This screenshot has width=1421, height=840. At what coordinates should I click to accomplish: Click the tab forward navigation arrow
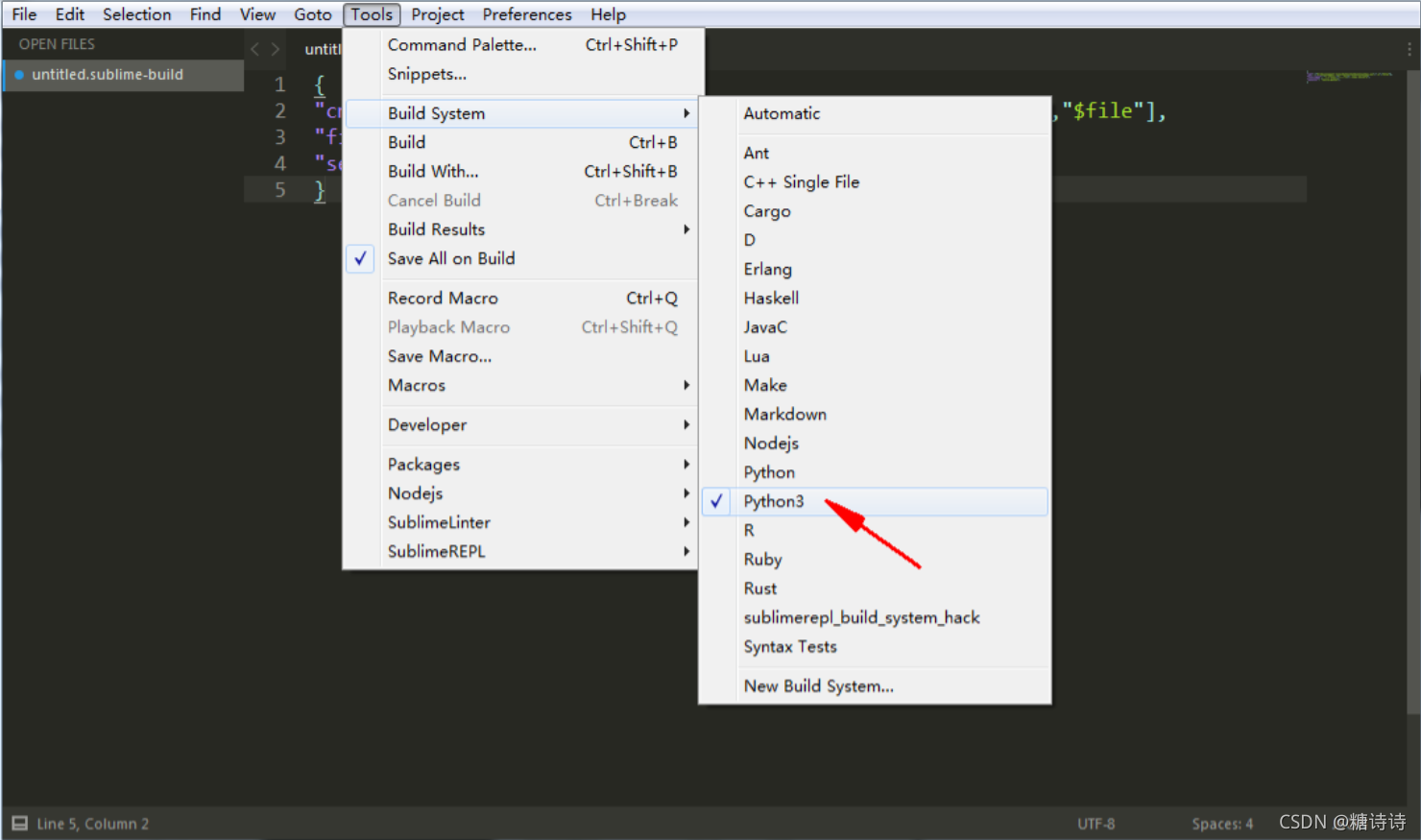coord(276,49)
